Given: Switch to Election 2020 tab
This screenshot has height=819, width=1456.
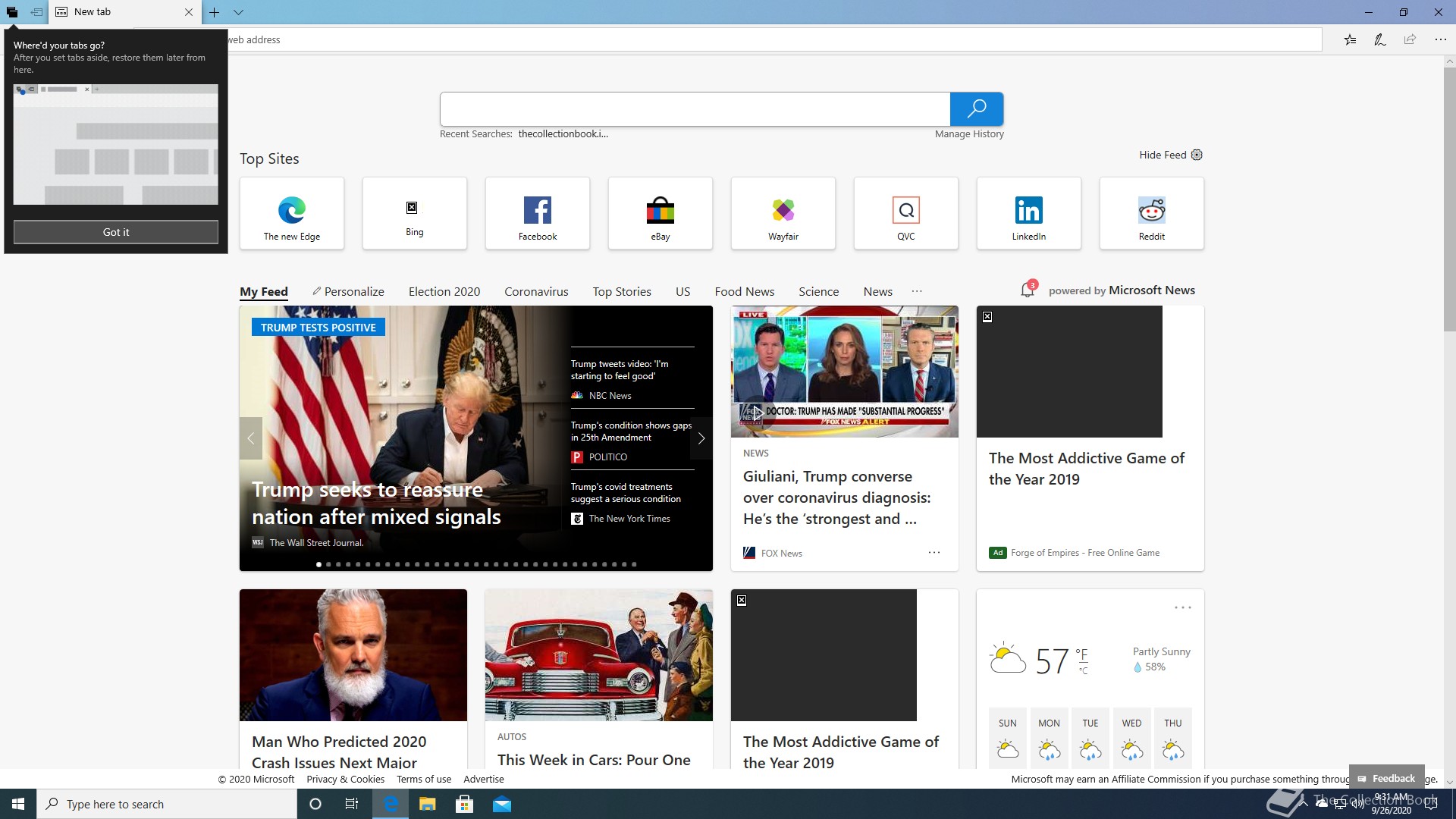Looking at the screenshot, I should (x=444, y=291).
